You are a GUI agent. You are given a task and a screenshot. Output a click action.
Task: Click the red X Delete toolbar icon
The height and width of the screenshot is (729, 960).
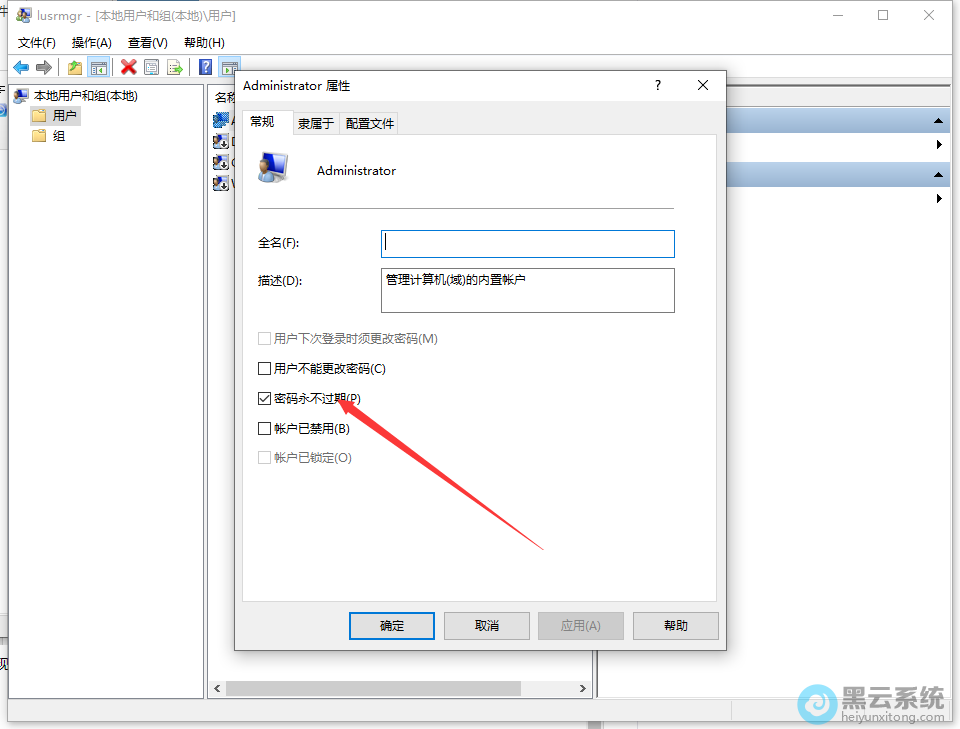coord(129,67)
